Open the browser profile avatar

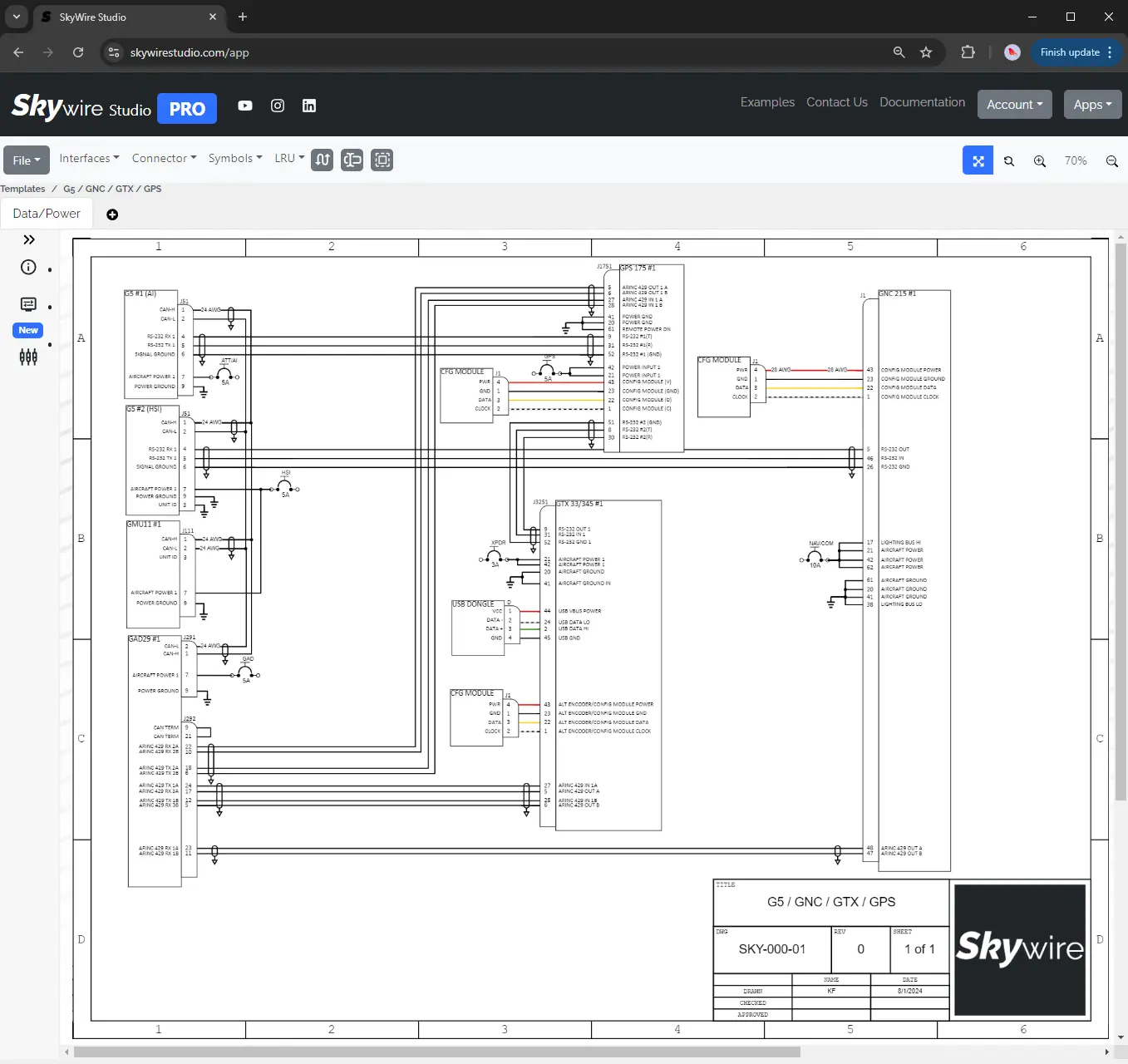tap(1012, 52)
